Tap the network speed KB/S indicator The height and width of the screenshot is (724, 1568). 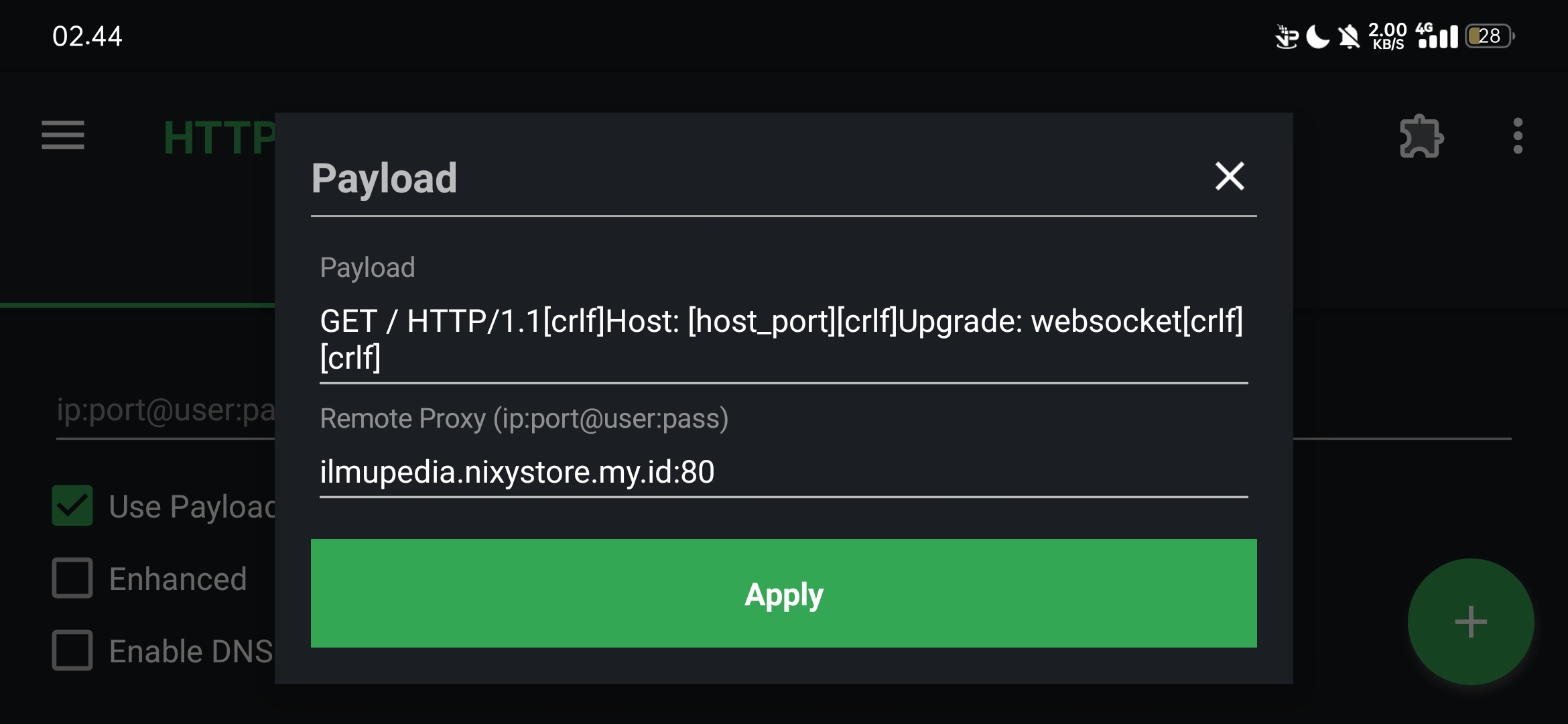(1387, 36)
